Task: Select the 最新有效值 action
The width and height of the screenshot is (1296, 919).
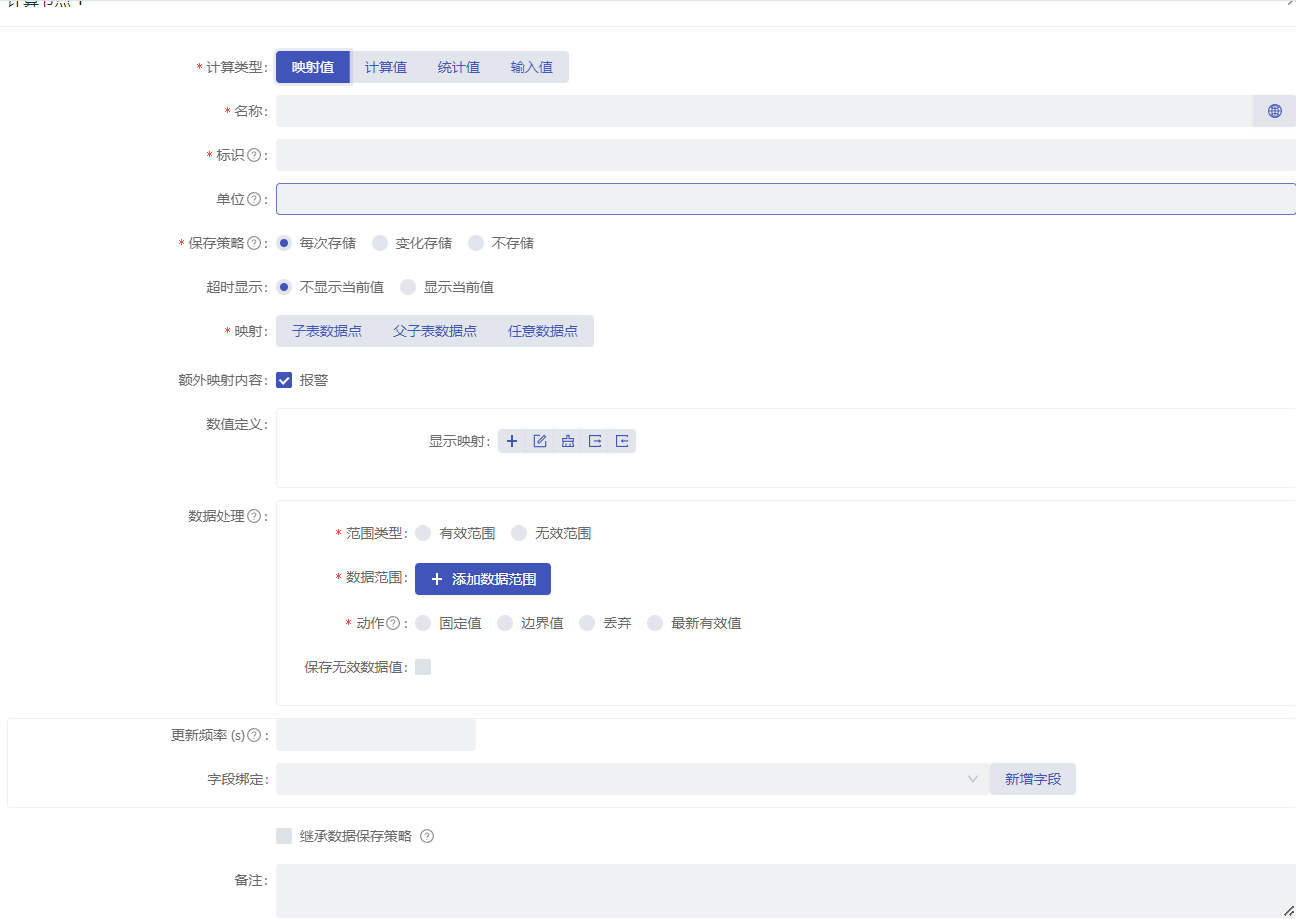Action: point(655,623)
